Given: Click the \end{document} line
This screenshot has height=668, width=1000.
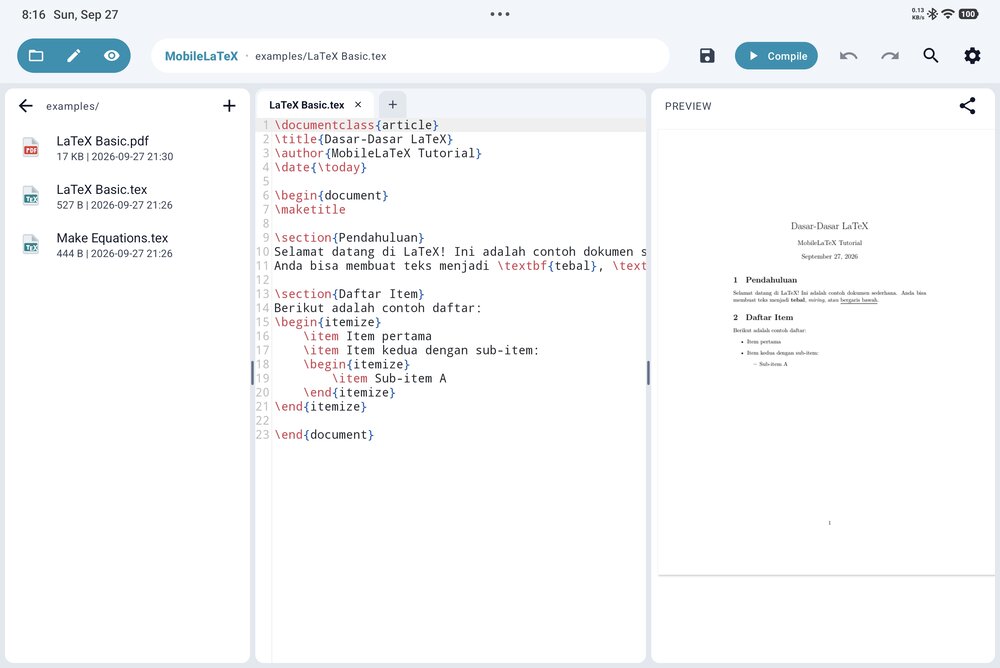Looking at the screenshot, I should (324, 434).
